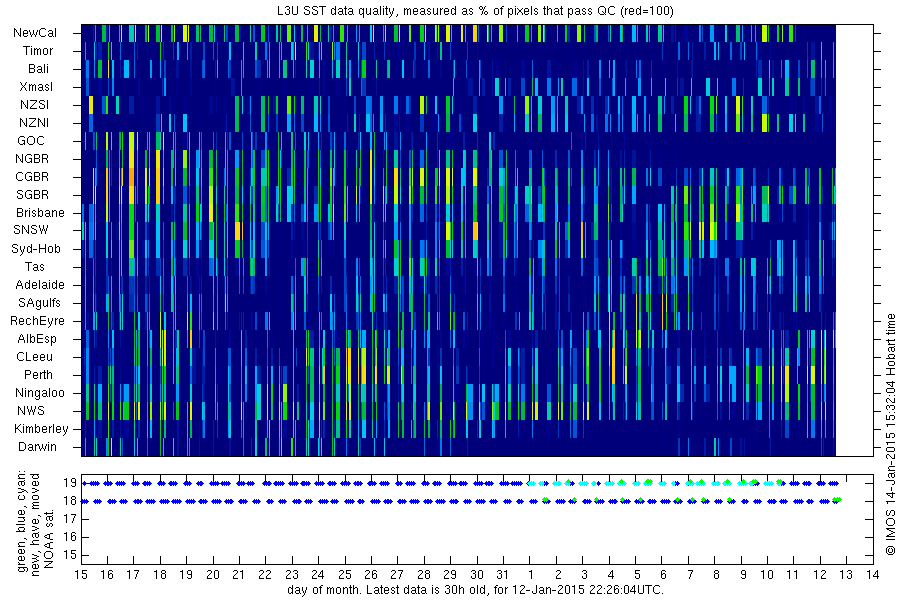Viewport: 900px width, 600px height.
Task: Click satellite axis label 19
Action: tap(70, 483)
